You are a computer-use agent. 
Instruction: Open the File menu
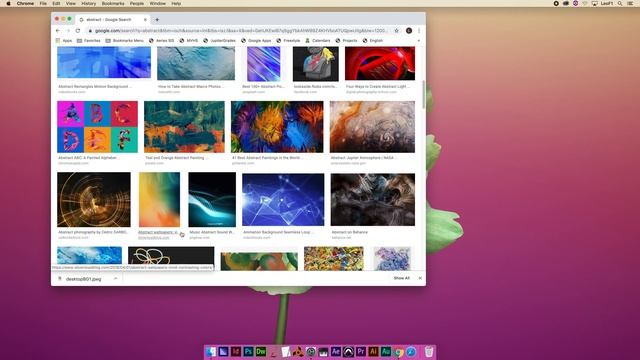tap(43, 3)
